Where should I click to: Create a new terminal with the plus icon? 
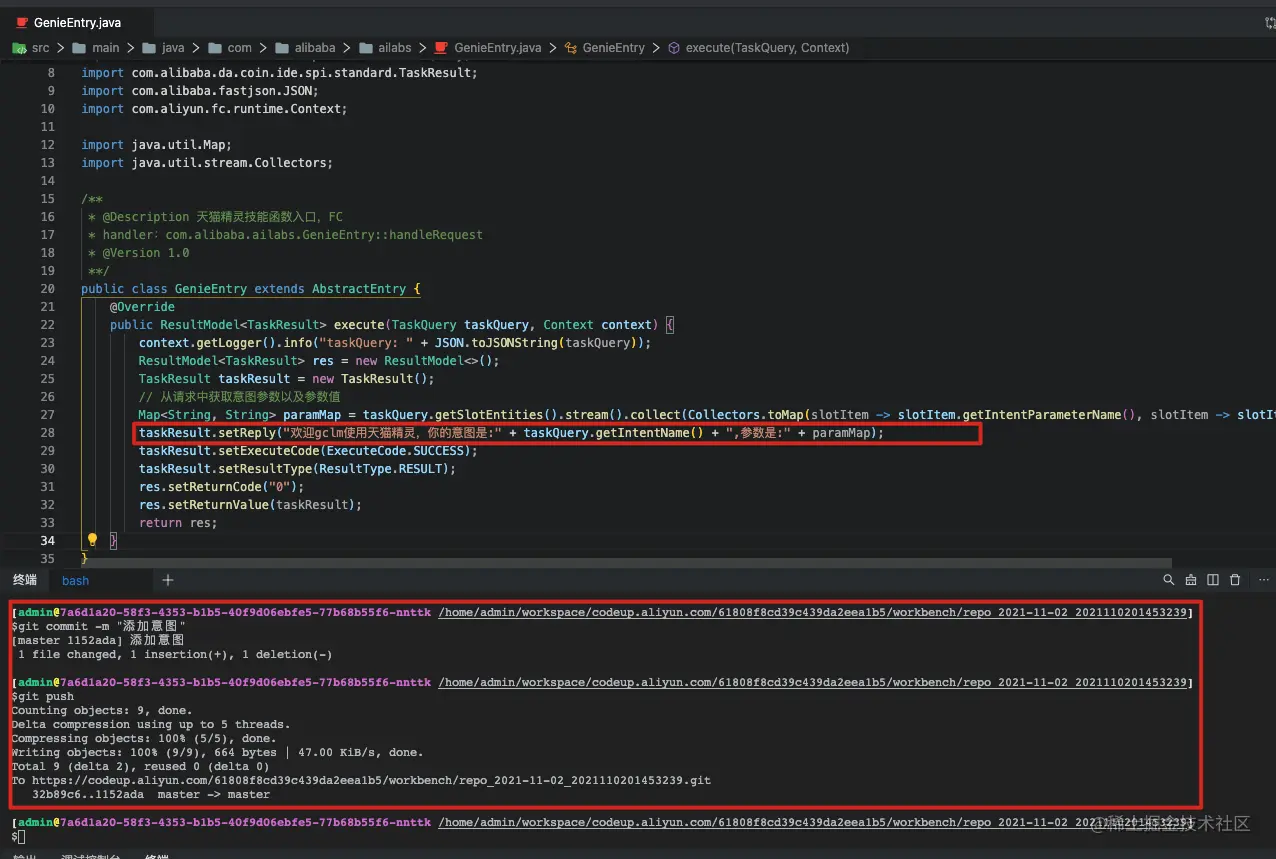pos(167,580)
